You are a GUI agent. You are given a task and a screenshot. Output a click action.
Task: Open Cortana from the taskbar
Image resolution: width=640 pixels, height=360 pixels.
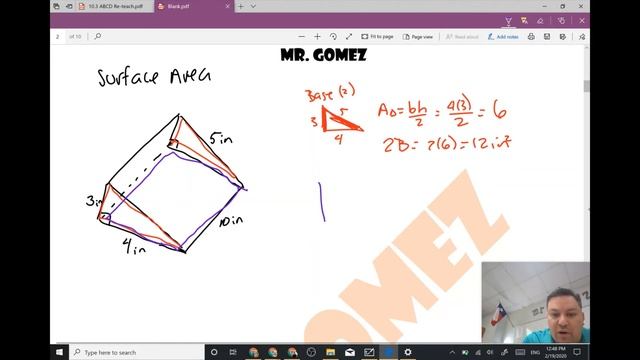click(x=214, y=352)
